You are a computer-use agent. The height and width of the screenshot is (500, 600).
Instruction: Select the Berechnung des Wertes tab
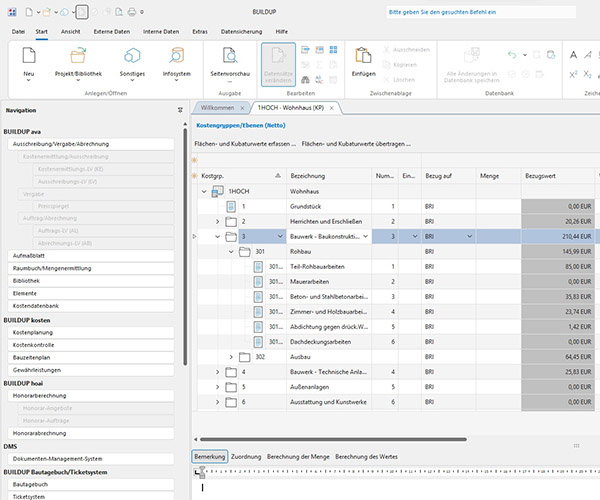pyautogui.click(x=366, y=457)
